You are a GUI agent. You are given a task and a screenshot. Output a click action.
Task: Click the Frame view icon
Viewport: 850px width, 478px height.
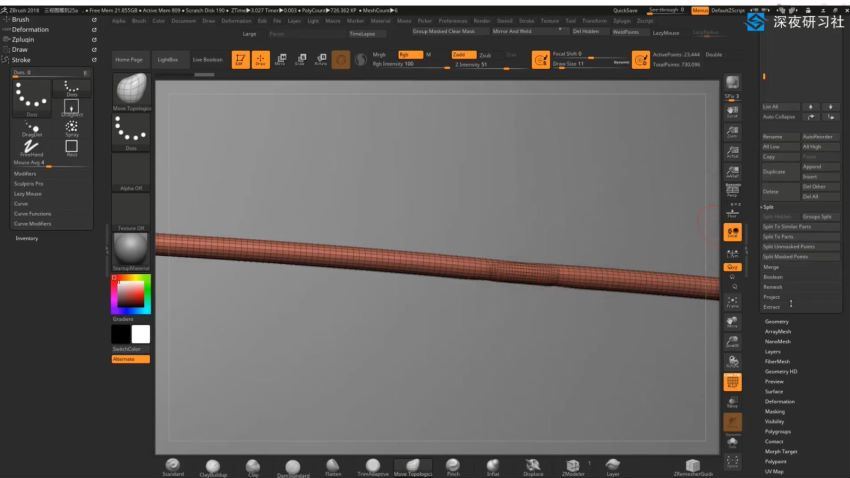[732, 302]
